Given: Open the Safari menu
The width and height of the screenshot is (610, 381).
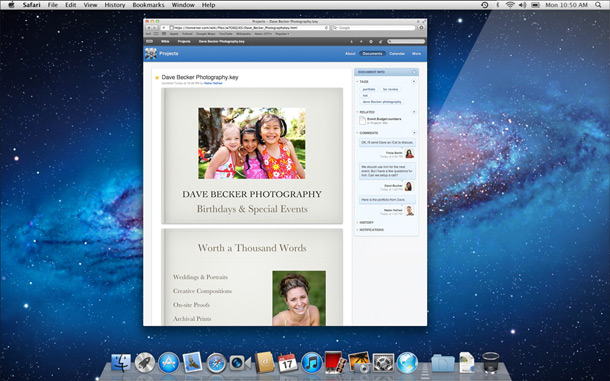Looking at the screenshot, I should (x=31, y=5).
